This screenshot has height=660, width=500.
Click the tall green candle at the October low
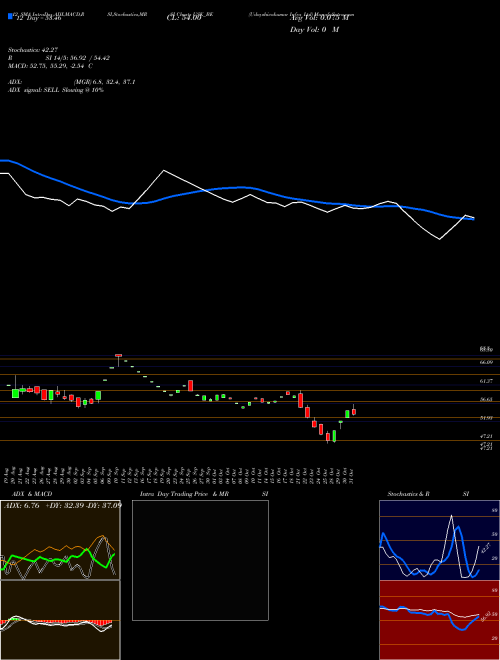pos(335,436)
